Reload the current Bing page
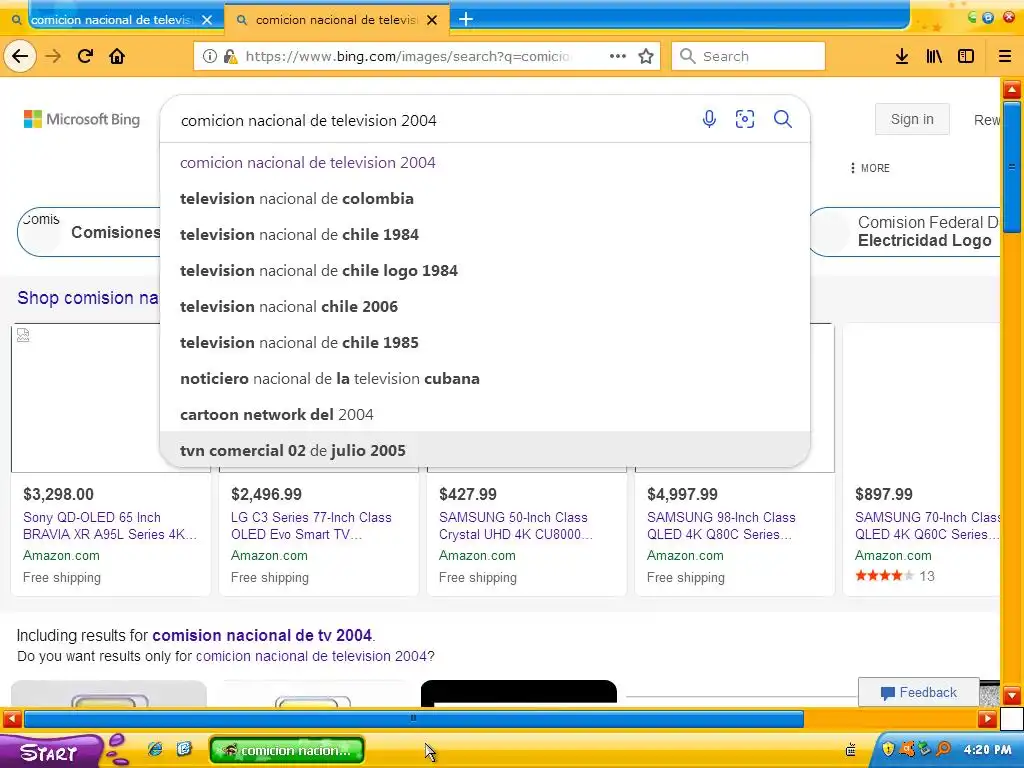The height and width of the screenshot is (768, 1024). [x=85, y=56]
